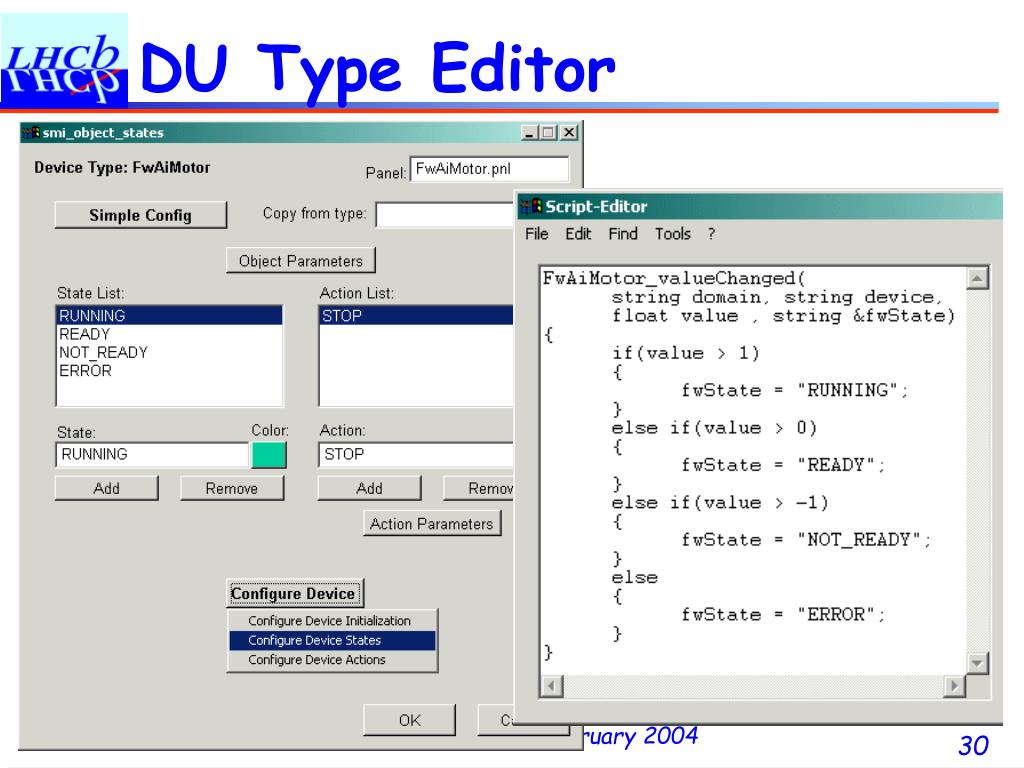This screenshot has width=1024, height=768.
Task: Open Action Parameters
Action: (x=432, y=524)
